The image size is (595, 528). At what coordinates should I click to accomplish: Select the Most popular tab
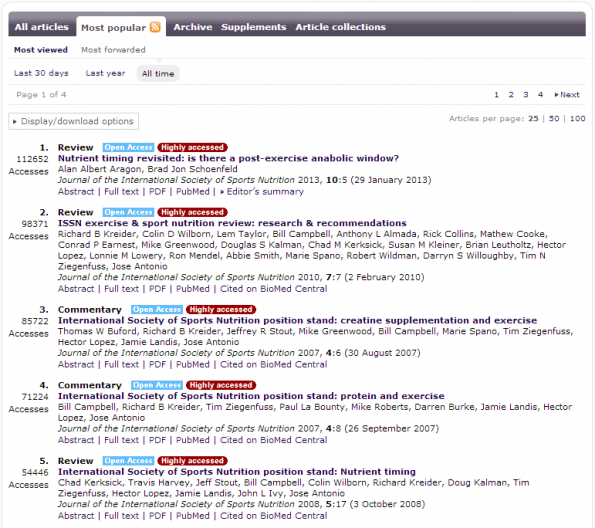pos(113,28)
